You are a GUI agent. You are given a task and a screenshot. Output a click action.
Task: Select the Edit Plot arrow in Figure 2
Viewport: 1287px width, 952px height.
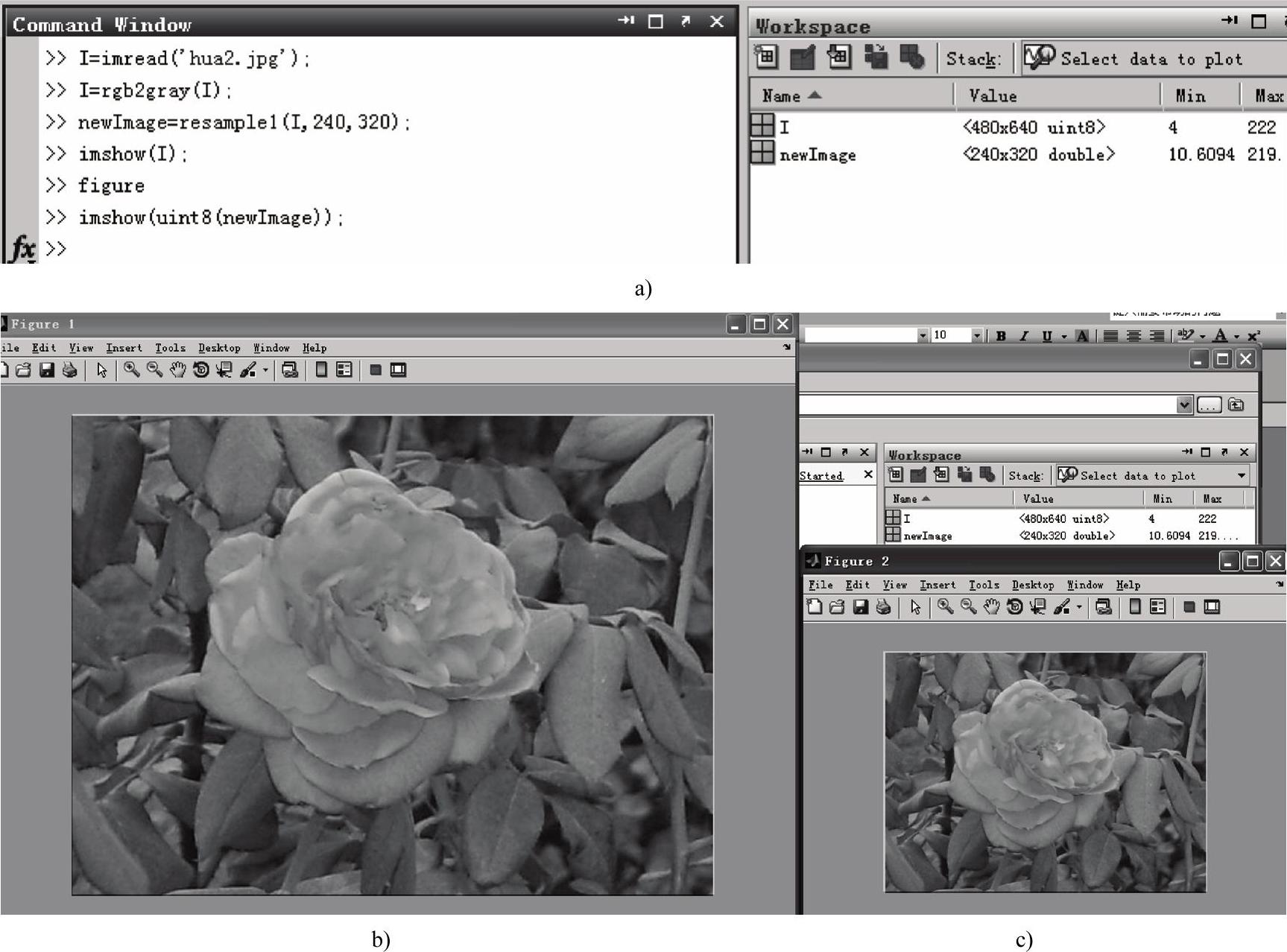[x=916, y=608]
